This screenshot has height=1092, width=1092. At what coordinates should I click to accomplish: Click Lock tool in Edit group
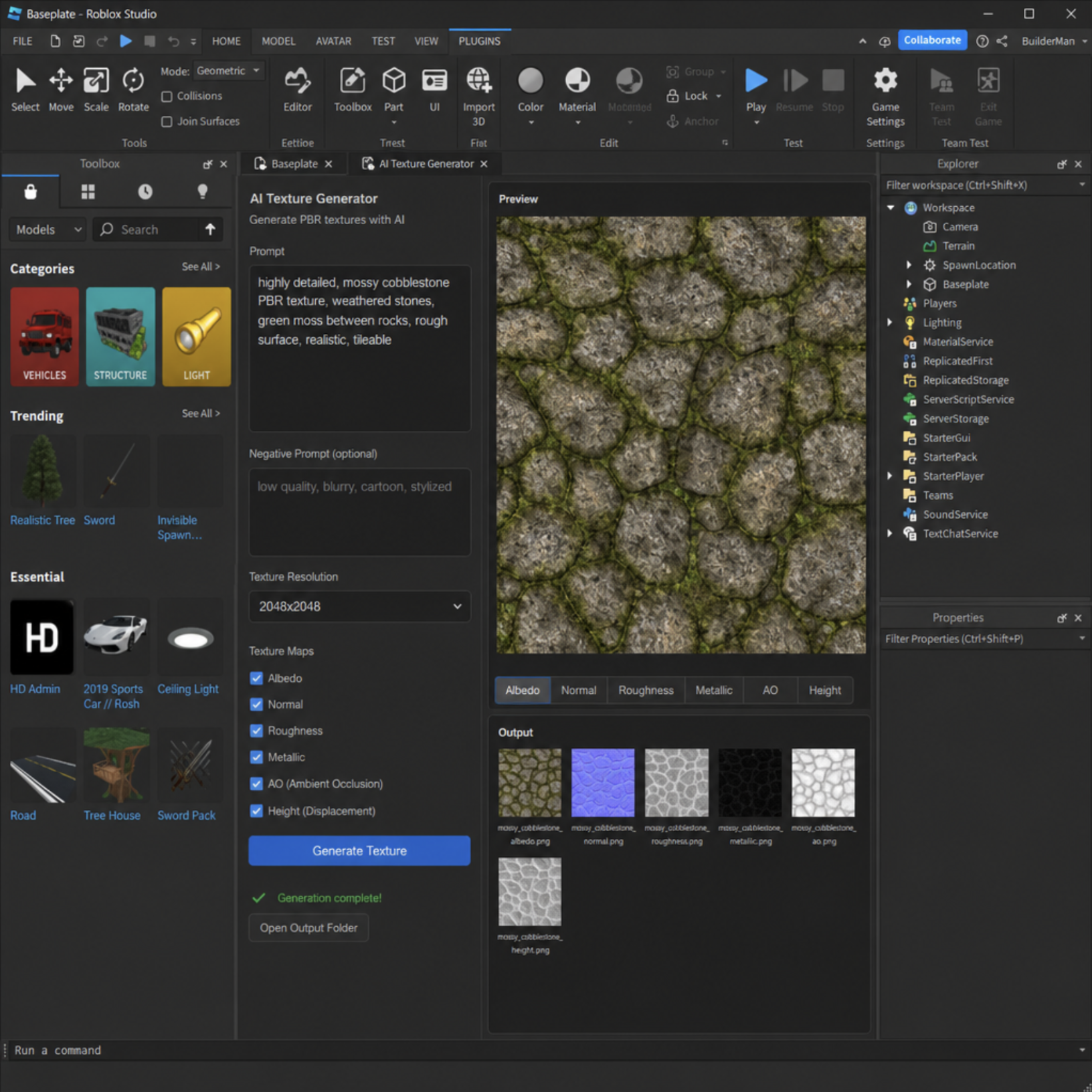(x=694, y=96)
